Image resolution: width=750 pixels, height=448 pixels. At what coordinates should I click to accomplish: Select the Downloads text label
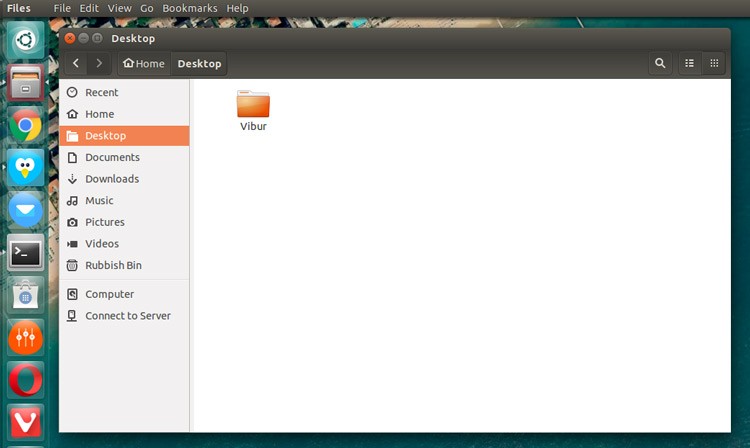click(x=112, y=179)
